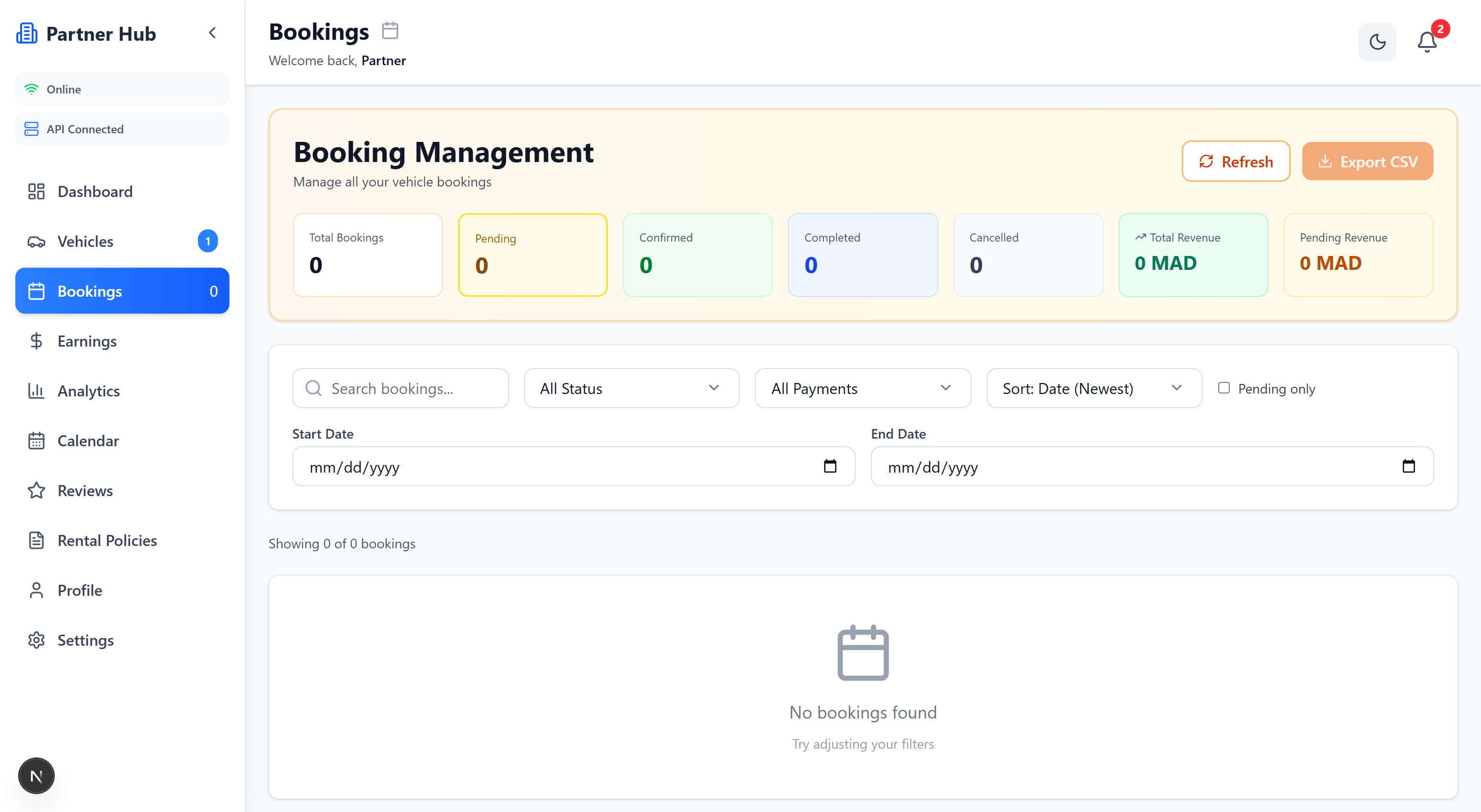Open Start Date calendar picker icon
The height and width of the screenshot is (812, 1481).
point(830,466)
